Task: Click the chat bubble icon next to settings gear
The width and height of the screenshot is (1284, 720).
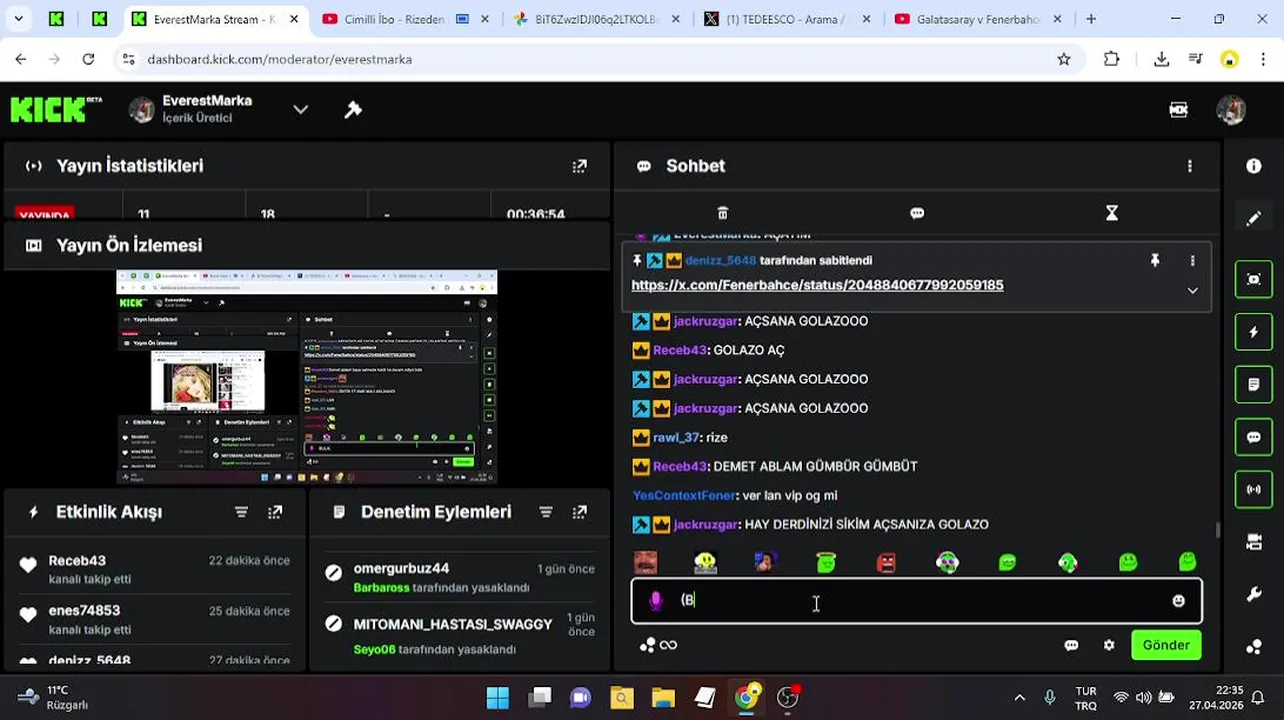Action: [x=1071, y=645]
